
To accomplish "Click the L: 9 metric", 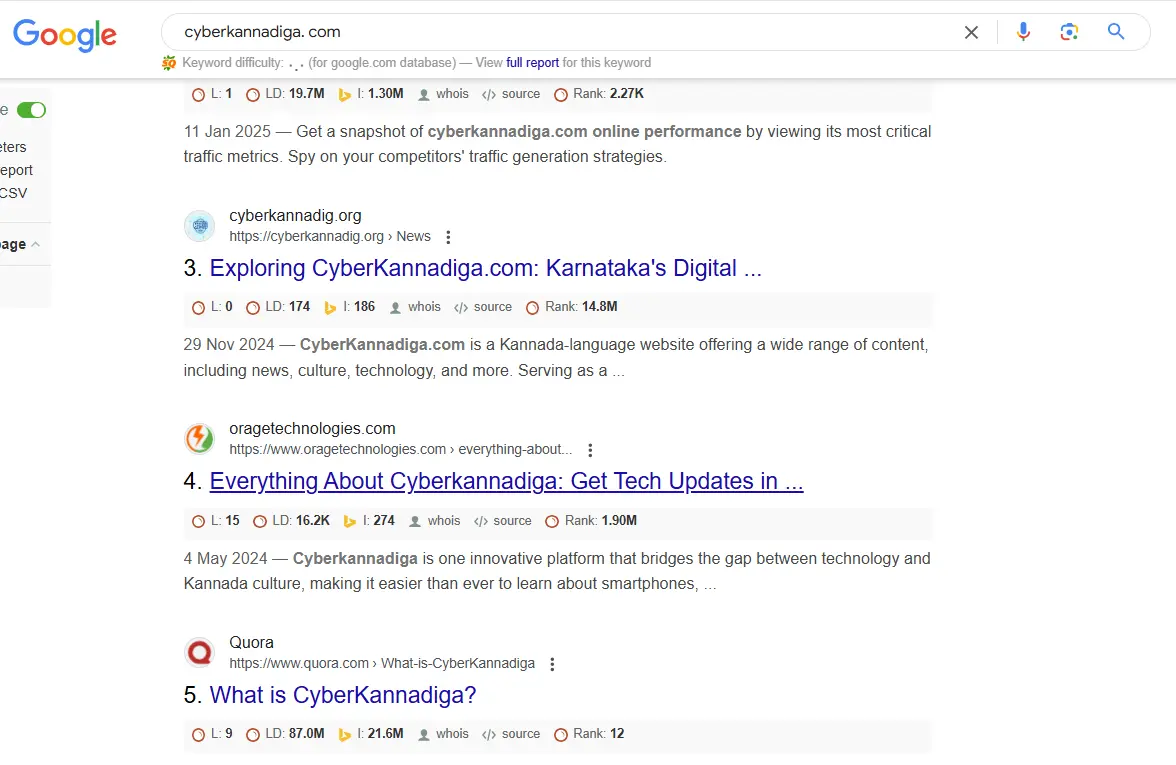I will point(212,734).
